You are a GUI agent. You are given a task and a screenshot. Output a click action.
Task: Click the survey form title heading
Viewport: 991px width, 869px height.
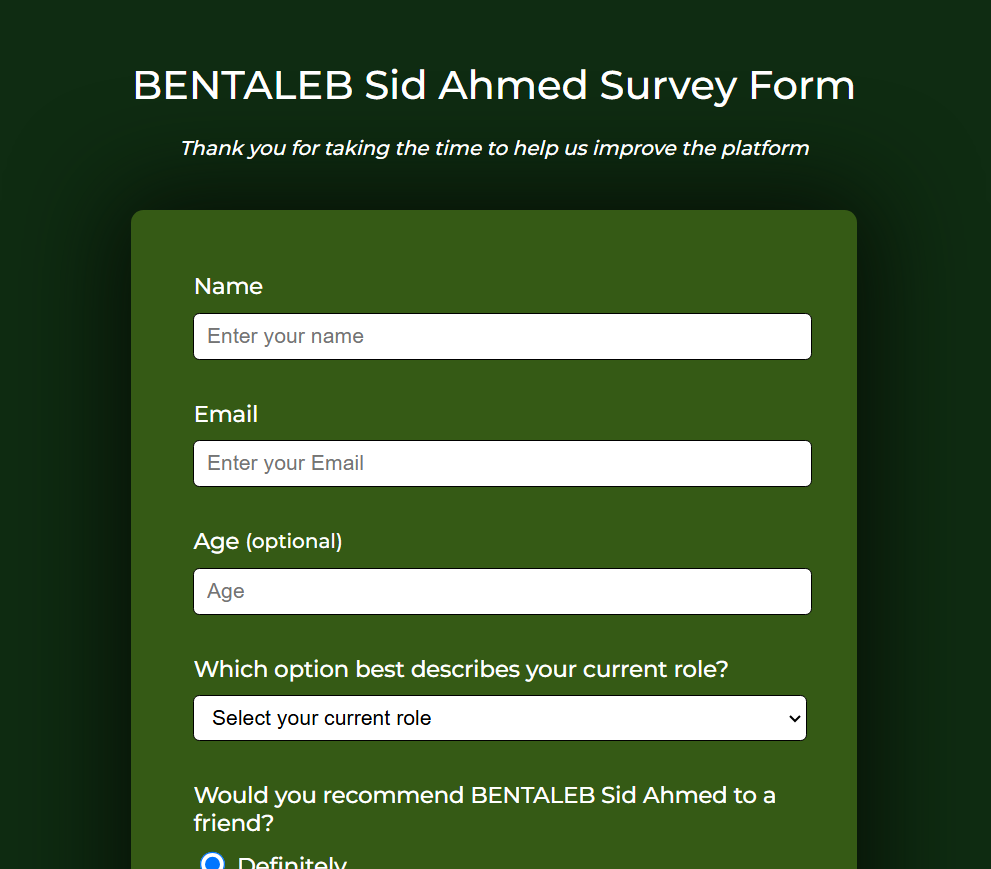pyautogui.click(x=494, y=86)
